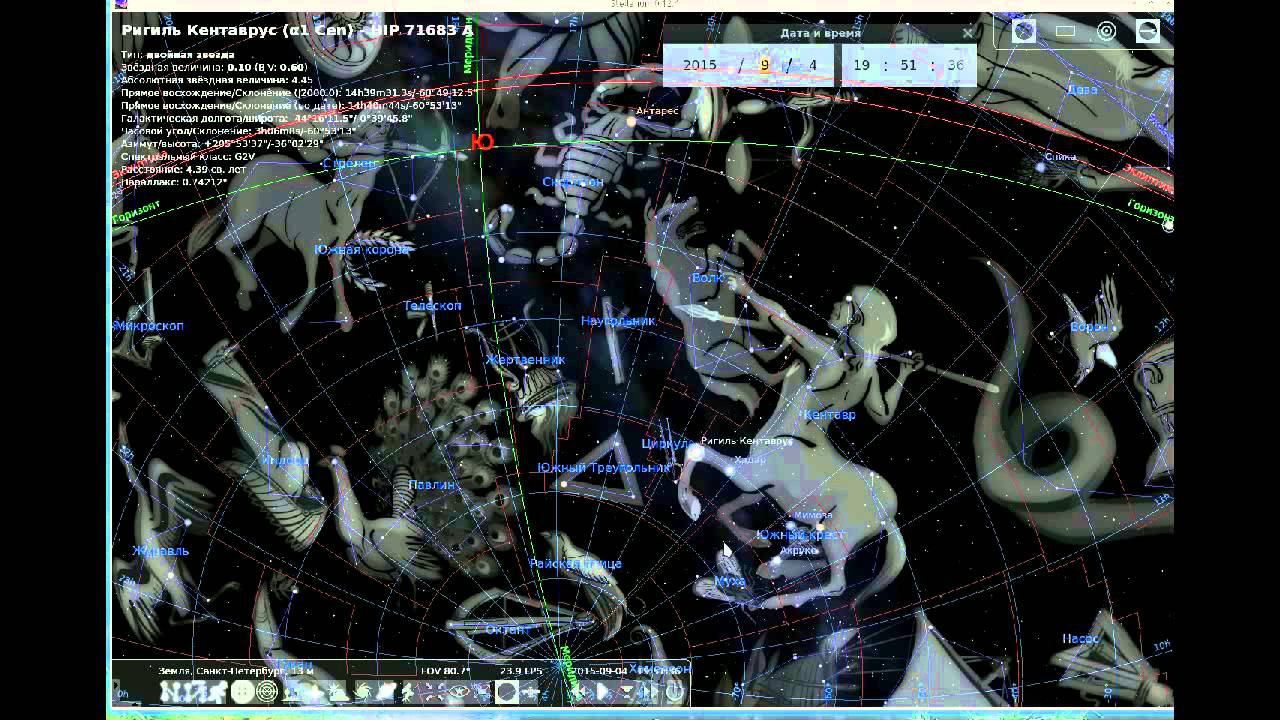This screenshot has height=720, width=1280.
Task: Click the Ригиль Кентавра star label
Action: click(747, 440)
